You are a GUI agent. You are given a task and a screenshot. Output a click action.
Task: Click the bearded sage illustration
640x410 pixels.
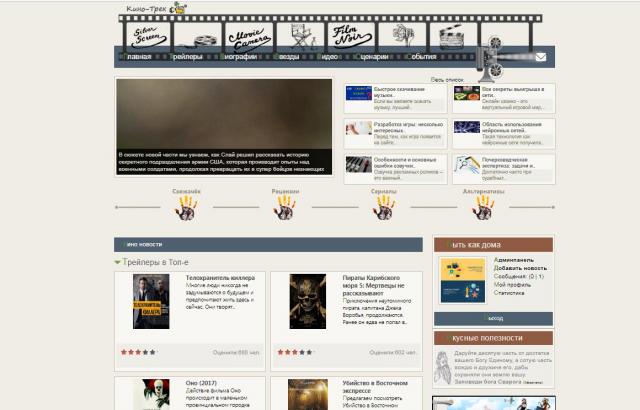pos(443,368)
